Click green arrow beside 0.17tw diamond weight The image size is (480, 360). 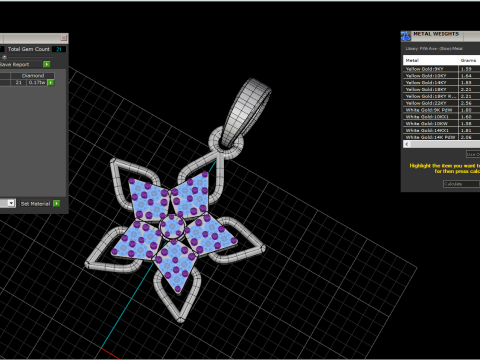click(x=51, y=82)
